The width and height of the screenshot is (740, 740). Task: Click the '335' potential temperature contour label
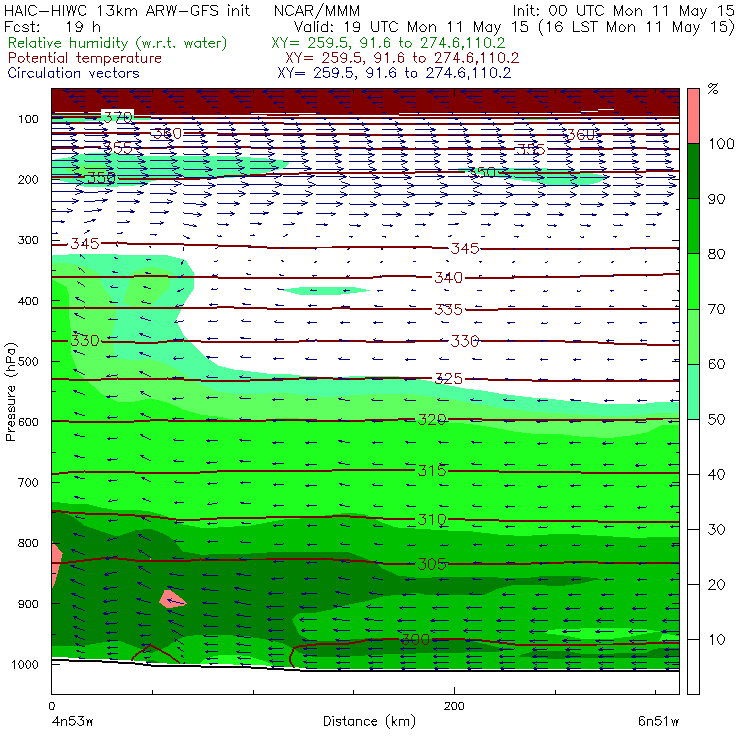pyautogui.click(x=448, y=310)
